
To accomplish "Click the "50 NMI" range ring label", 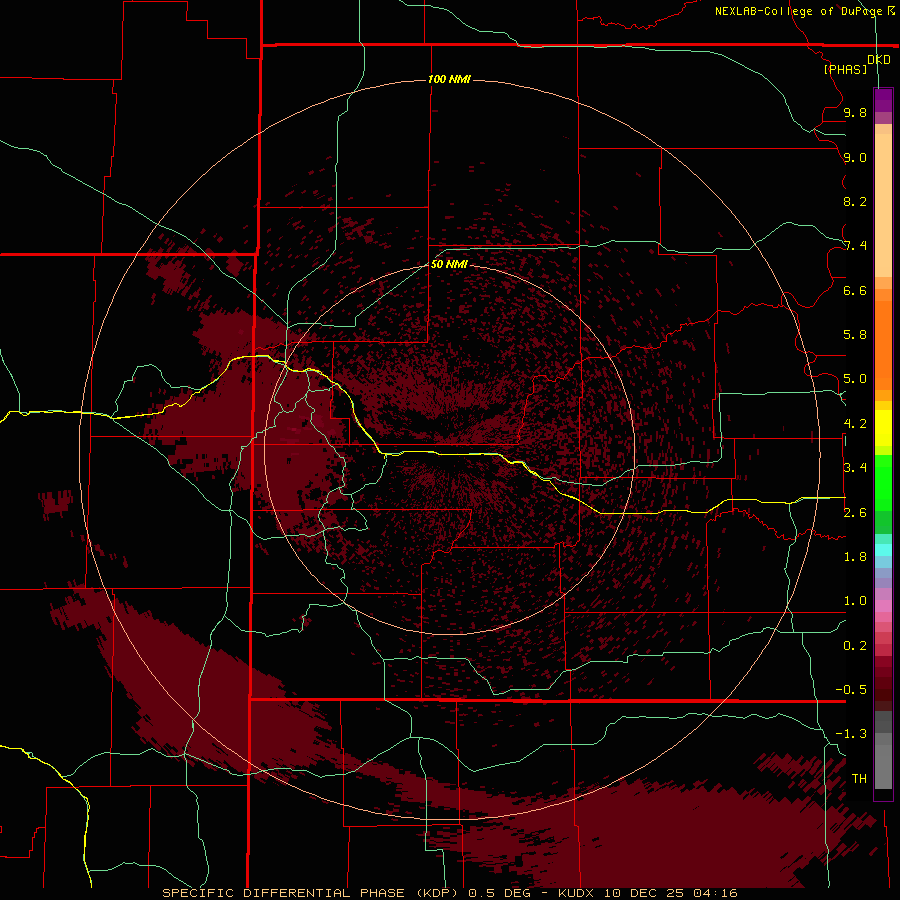I will (449, 264).
